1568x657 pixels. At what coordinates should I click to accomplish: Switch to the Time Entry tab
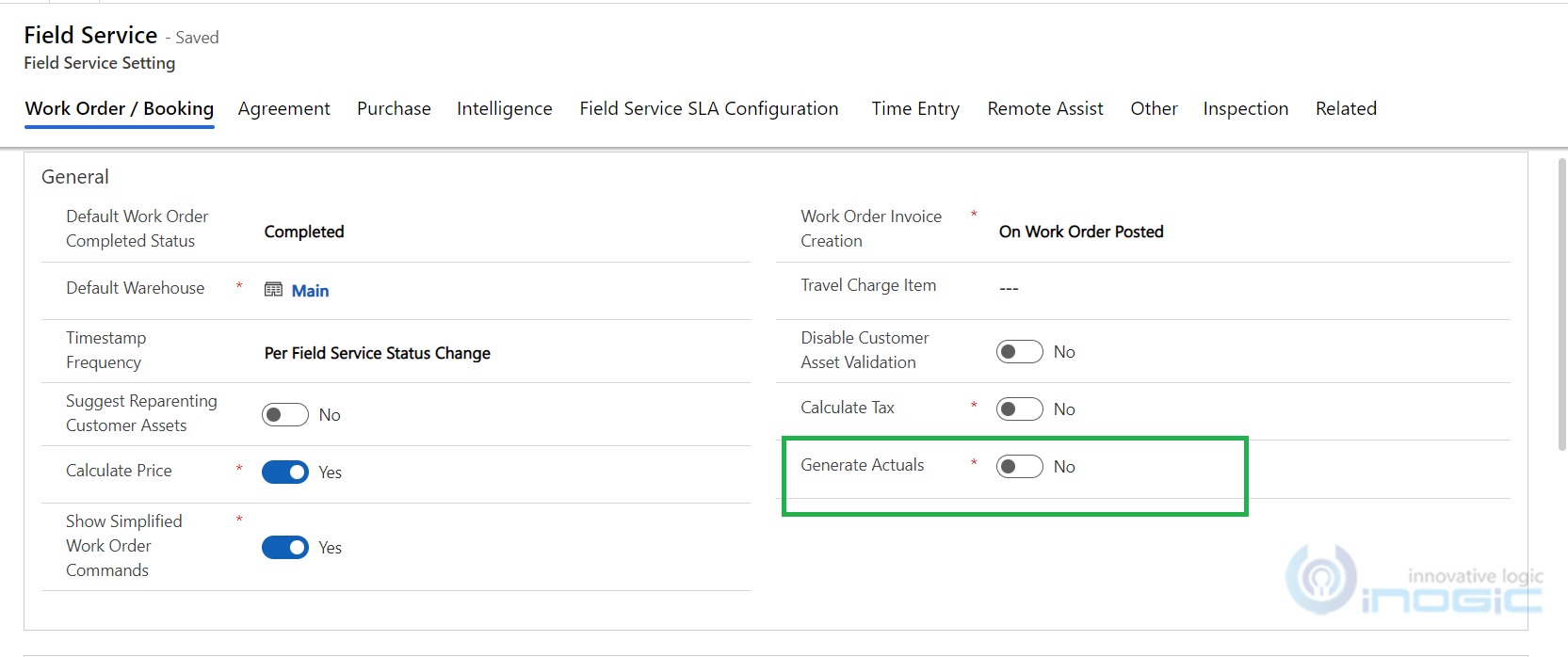tap(915, 108)
